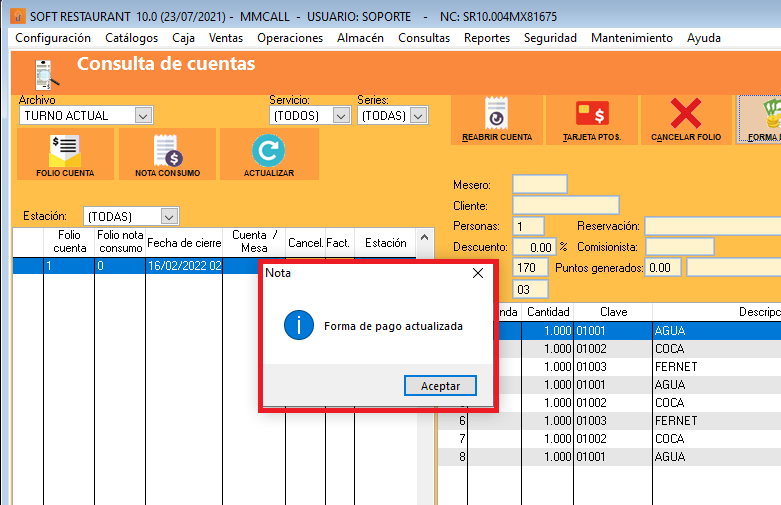Expand the Archivo Turno Actual dropdown
Image resolution: width=781 pixels, height=505 pixels.
142,116
